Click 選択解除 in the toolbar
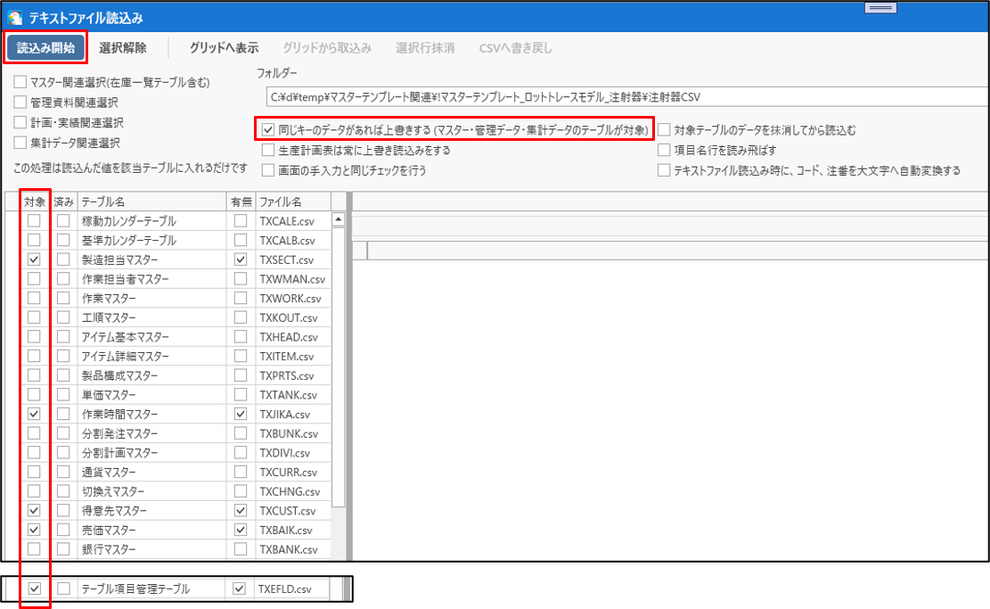The image size is (990, 609). [x=122, y=48]
